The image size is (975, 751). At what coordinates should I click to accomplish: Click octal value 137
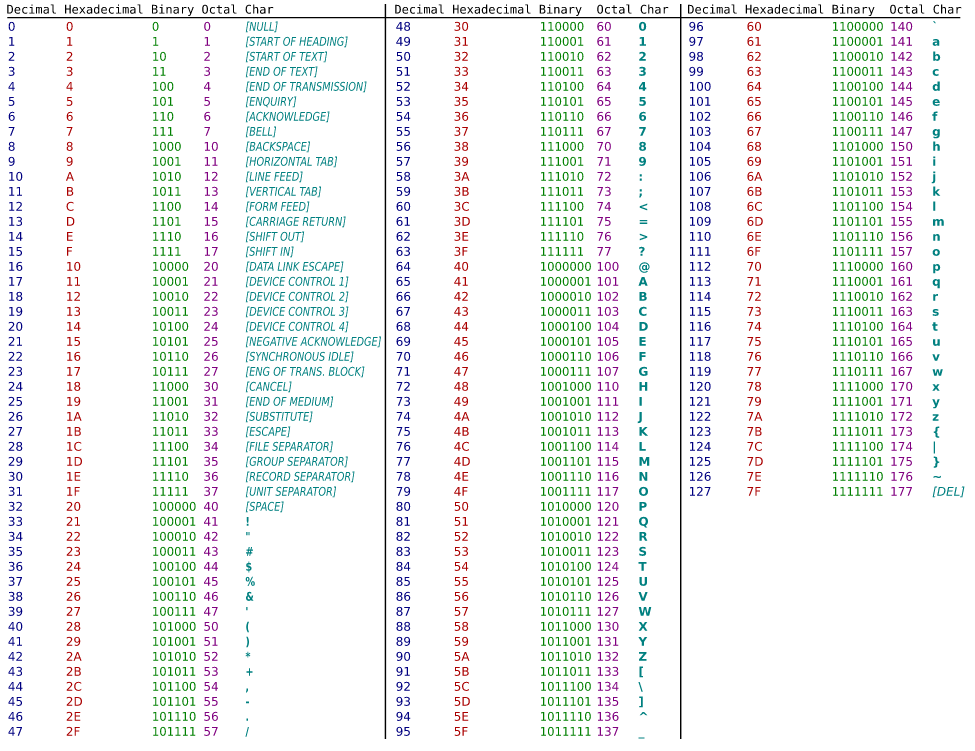[x=608, y=732]
